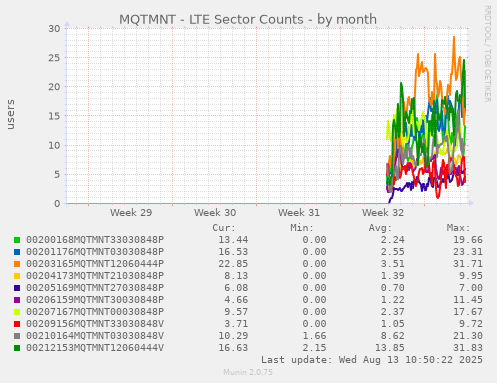
Task: Click the Munin 2.0.75 version text
Action: point(248,372)
